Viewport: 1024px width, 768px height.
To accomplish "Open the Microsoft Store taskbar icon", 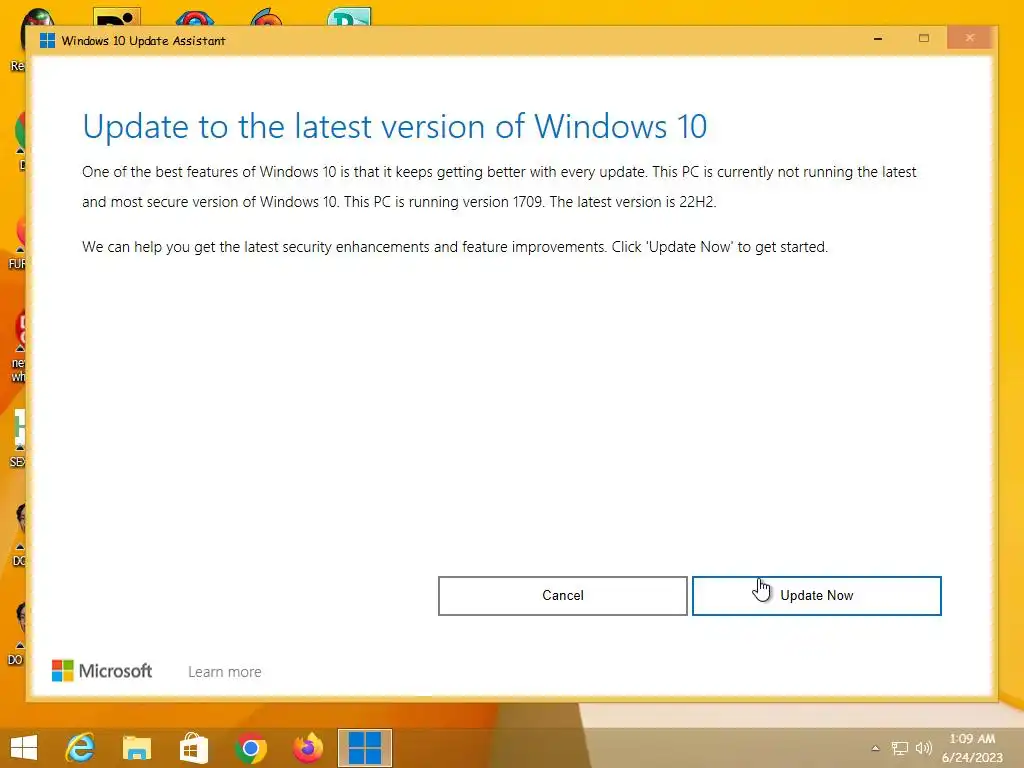I will [x=193, y=748].
